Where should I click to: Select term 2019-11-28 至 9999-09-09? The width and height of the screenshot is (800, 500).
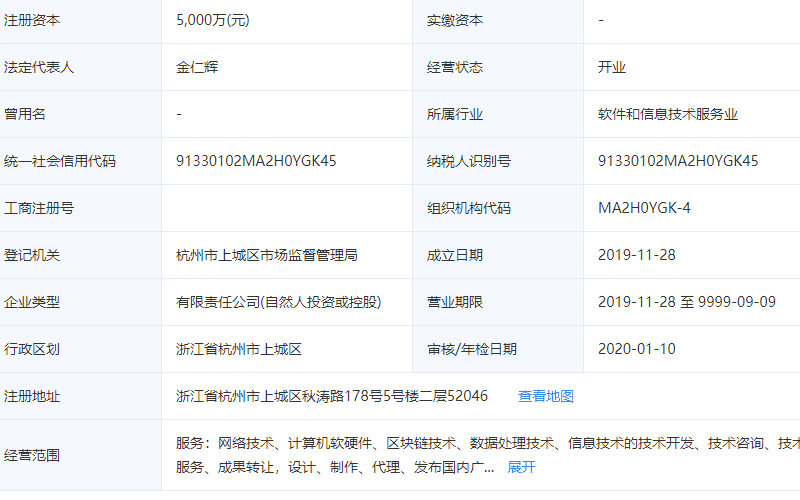pos(687,302)
